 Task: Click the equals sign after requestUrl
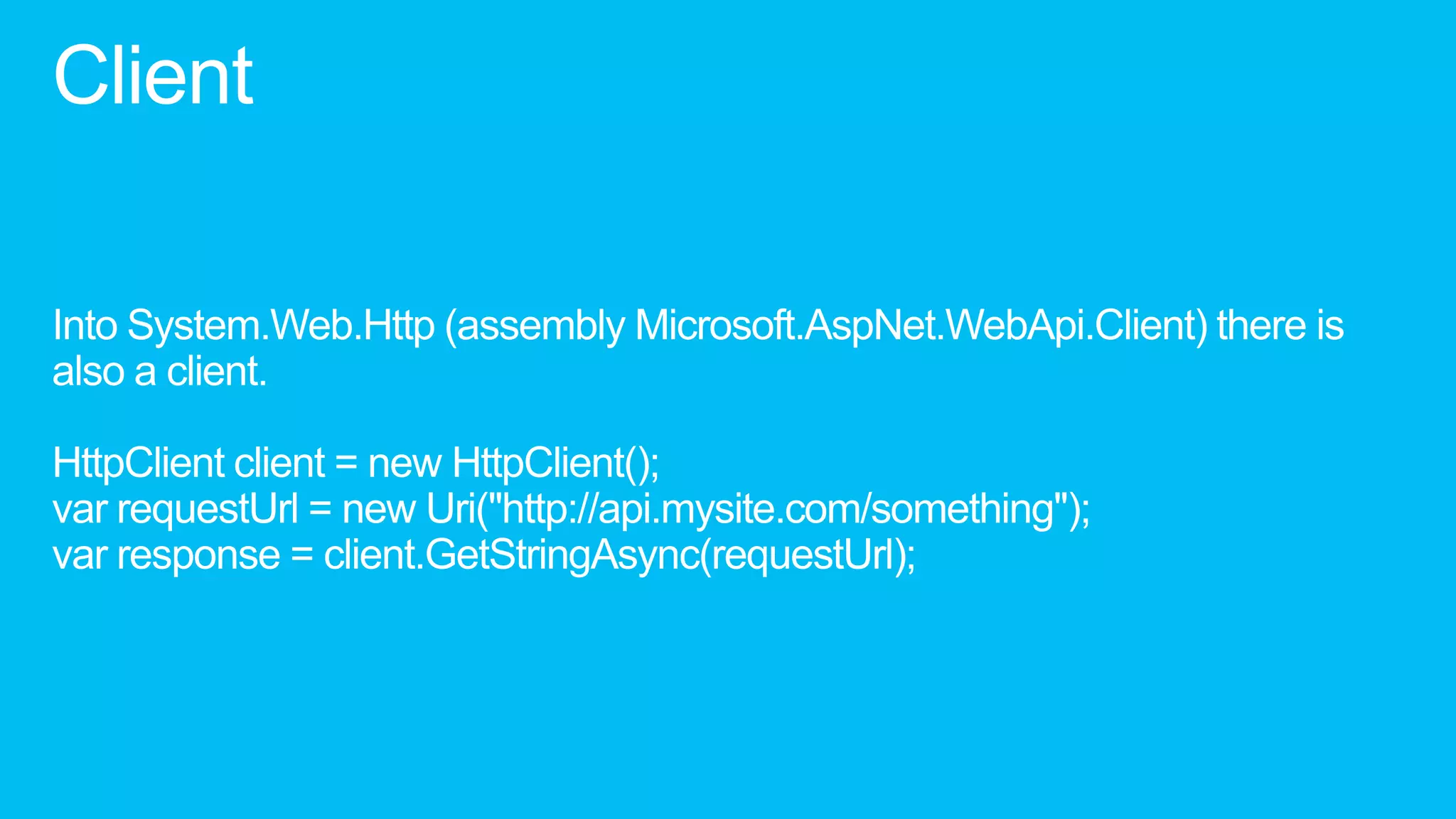coord(321,510)
